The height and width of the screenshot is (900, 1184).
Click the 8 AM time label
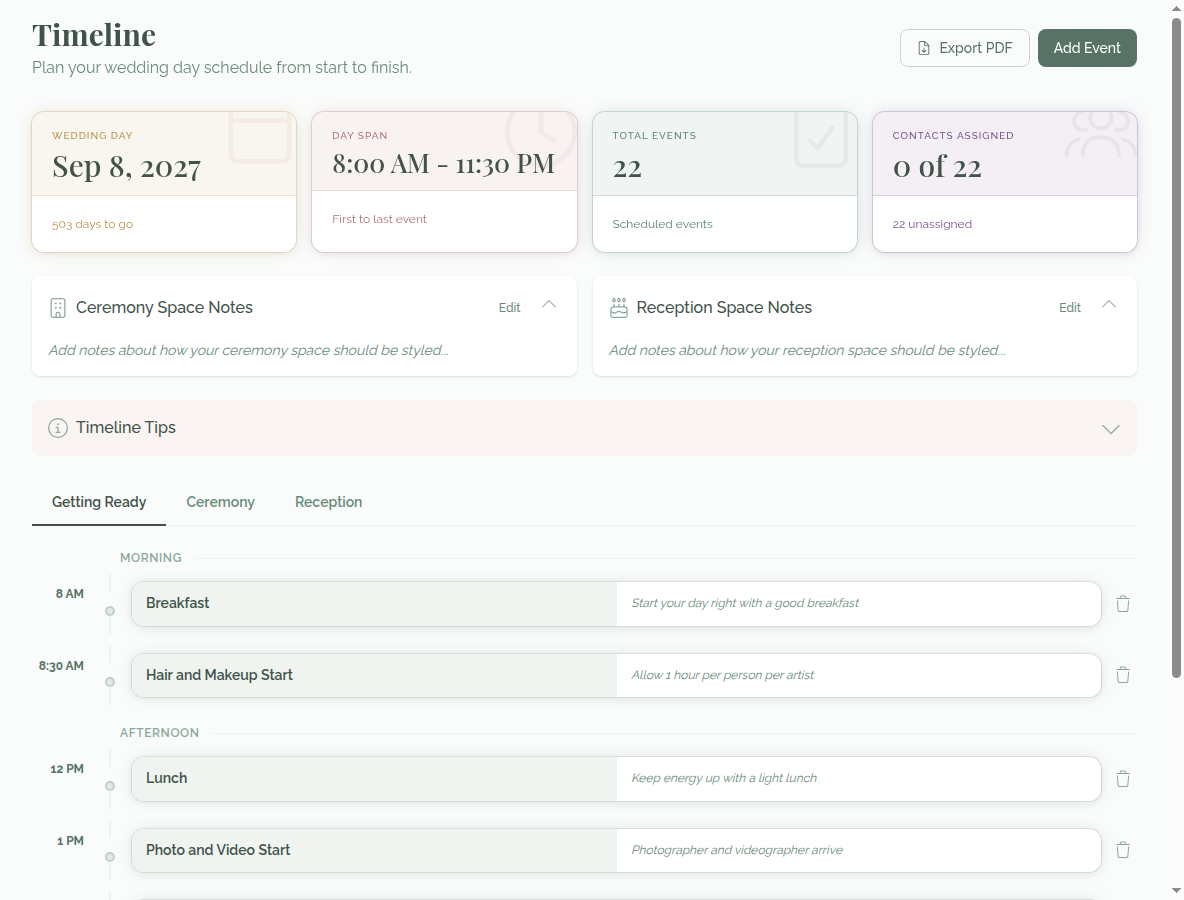coord(69,593)
